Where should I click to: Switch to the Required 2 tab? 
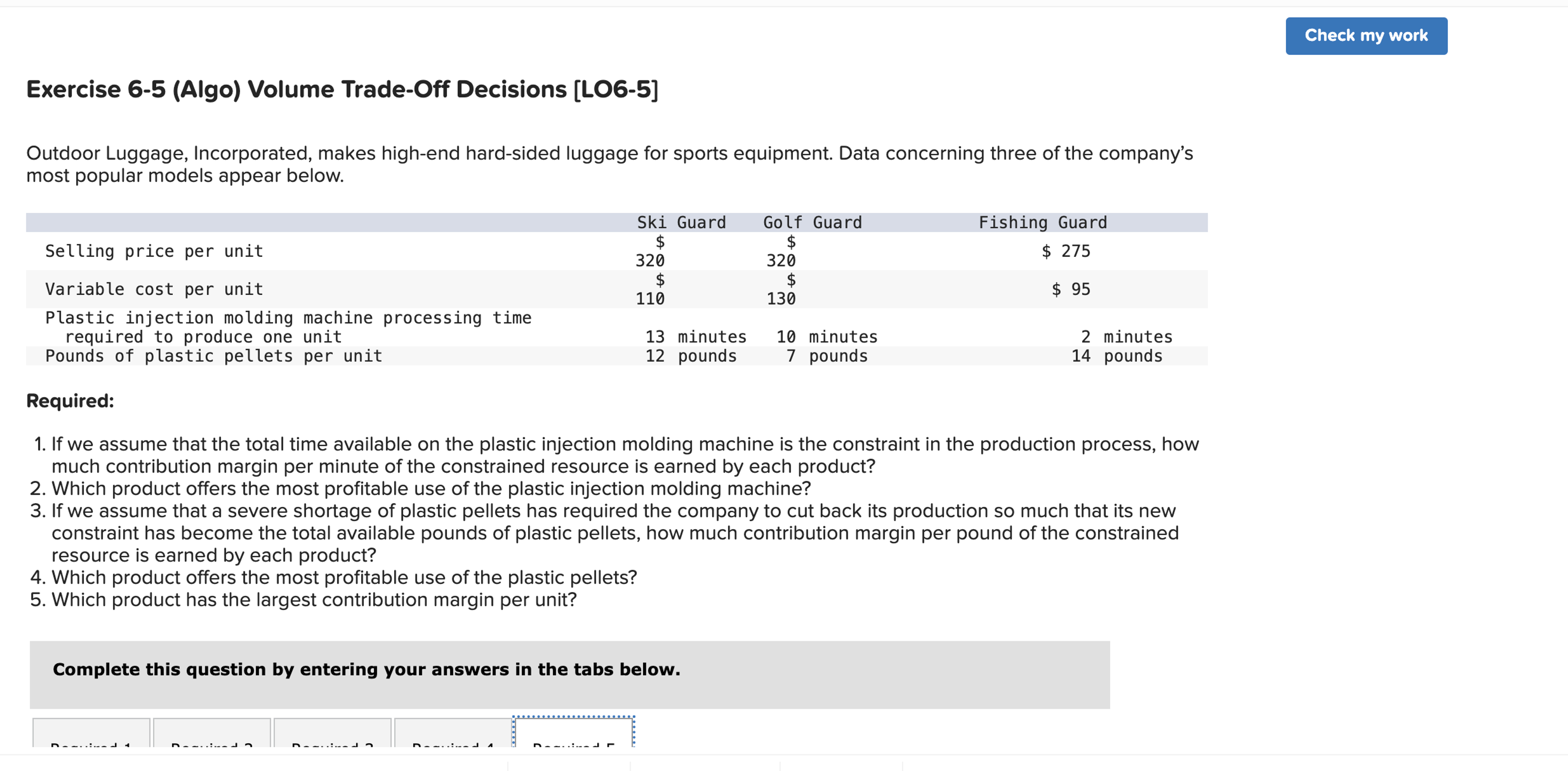[212, 744]
